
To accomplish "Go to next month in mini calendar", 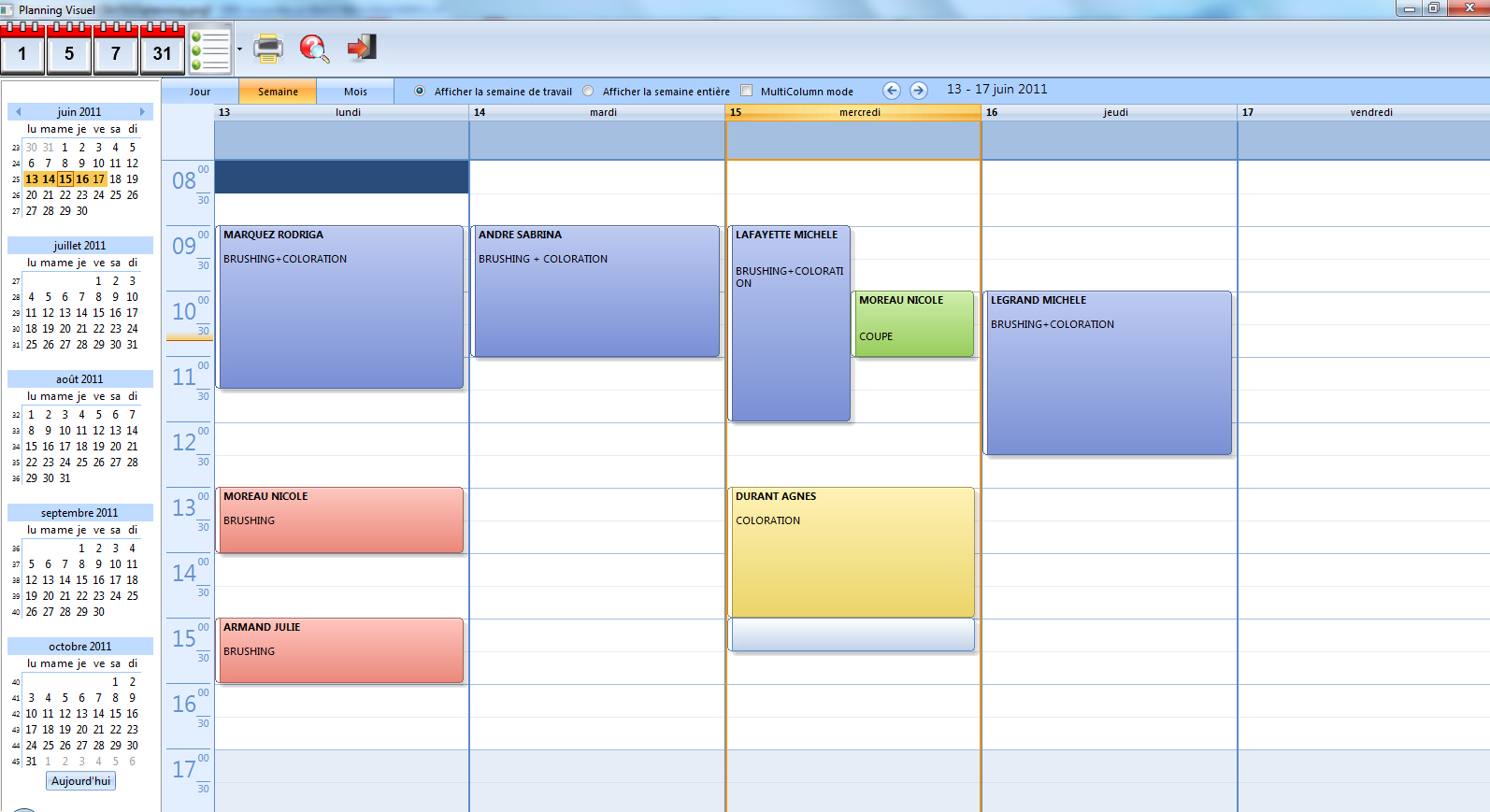I will tap(142, 111).
